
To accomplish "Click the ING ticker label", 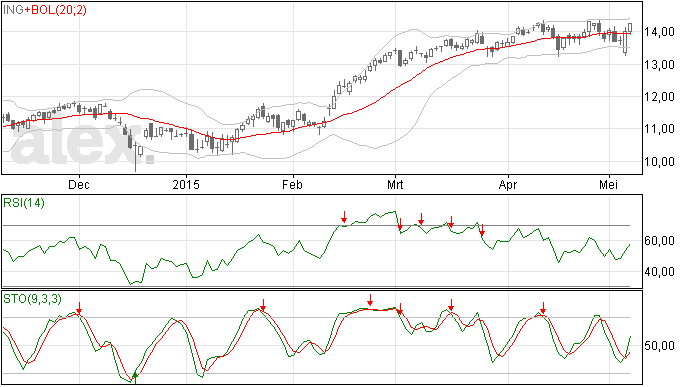I will [x=13, y=10].
